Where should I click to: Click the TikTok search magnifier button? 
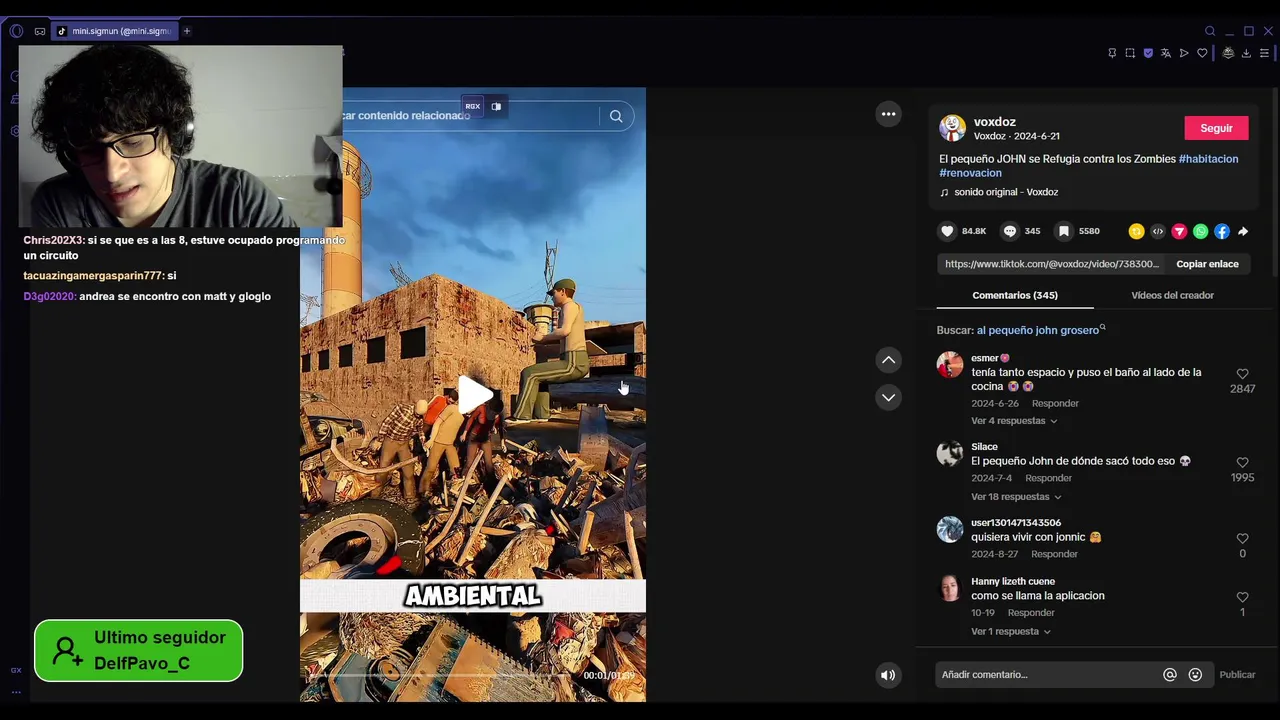click(616, 116)
